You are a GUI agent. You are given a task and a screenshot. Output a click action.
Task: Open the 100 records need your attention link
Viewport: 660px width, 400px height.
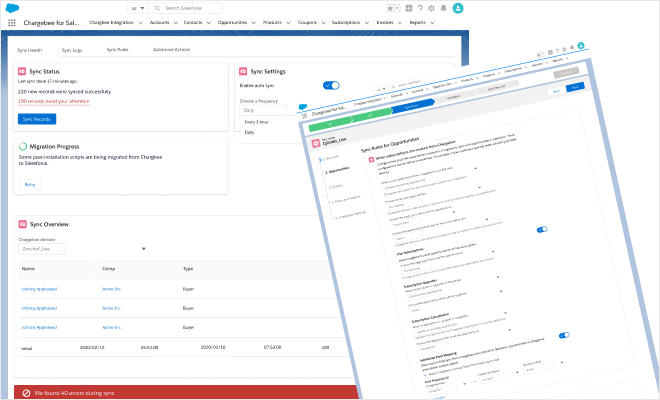54,101
